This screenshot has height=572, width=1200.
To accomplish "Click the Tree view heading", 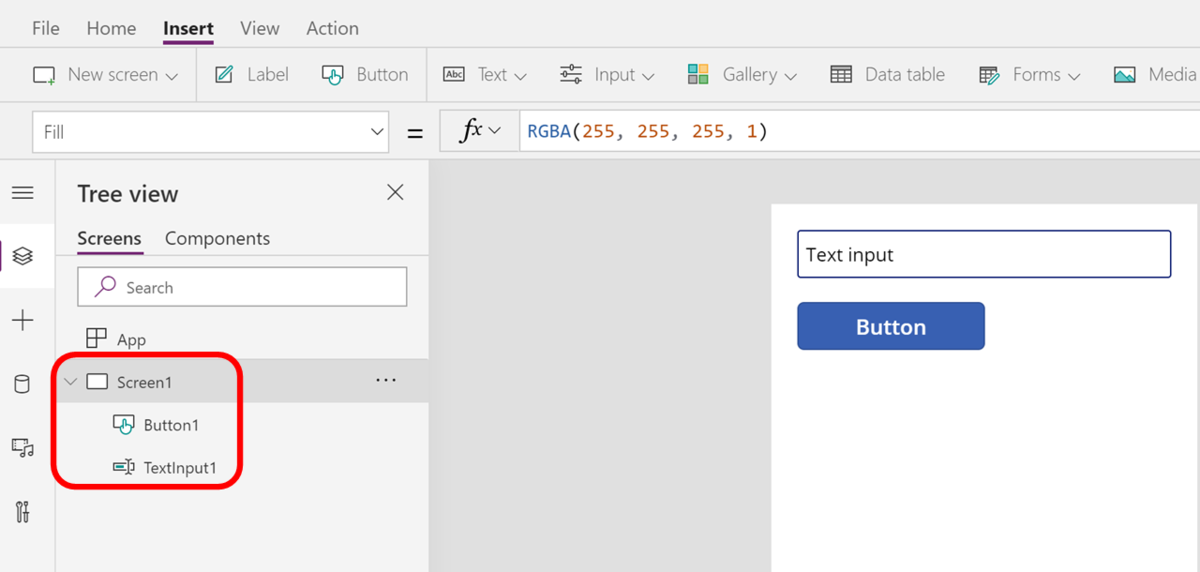I will point(128,194).
